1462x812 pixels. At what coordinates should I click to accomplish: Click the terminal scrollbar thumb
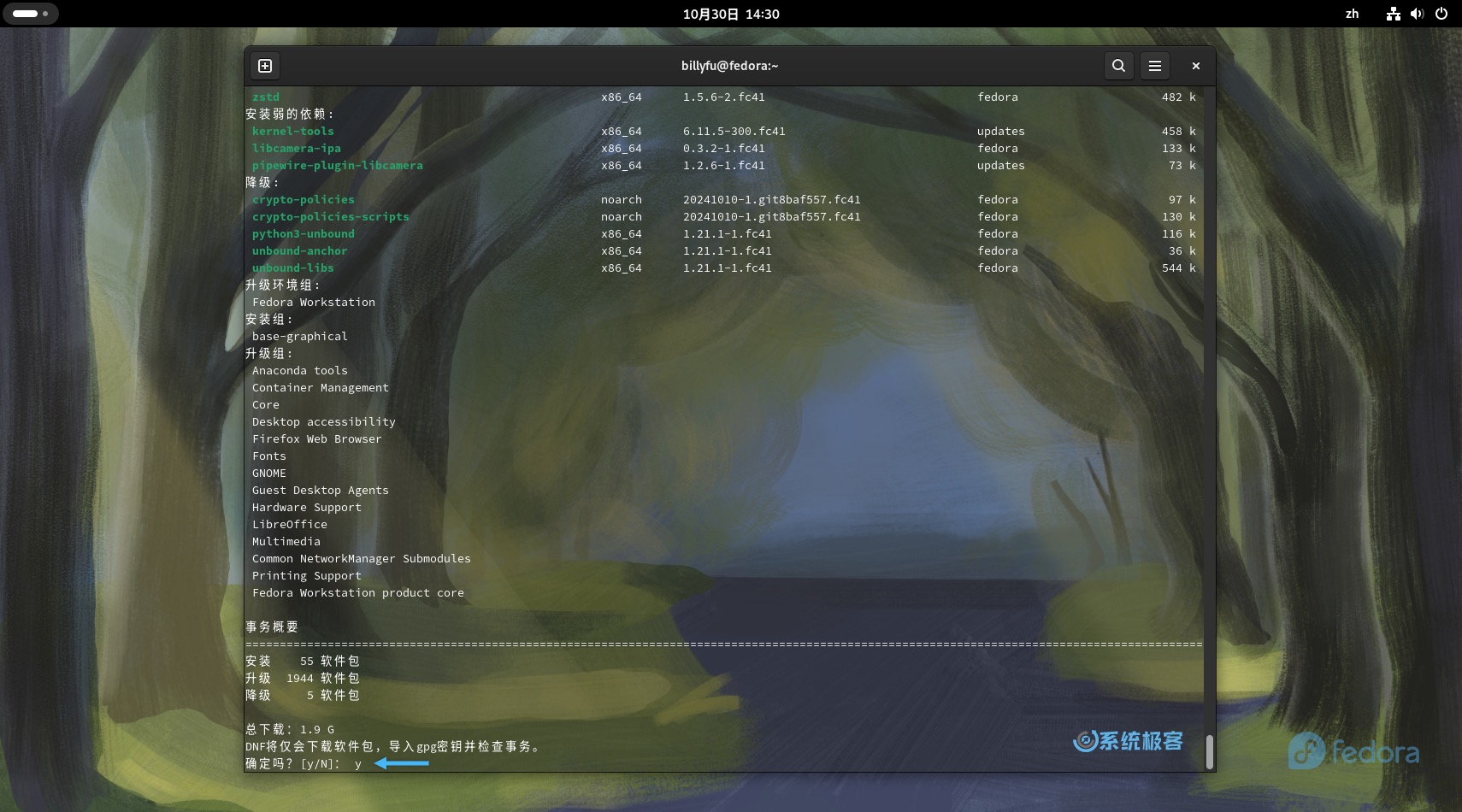pyautogui.click(x=1209, y=752)
